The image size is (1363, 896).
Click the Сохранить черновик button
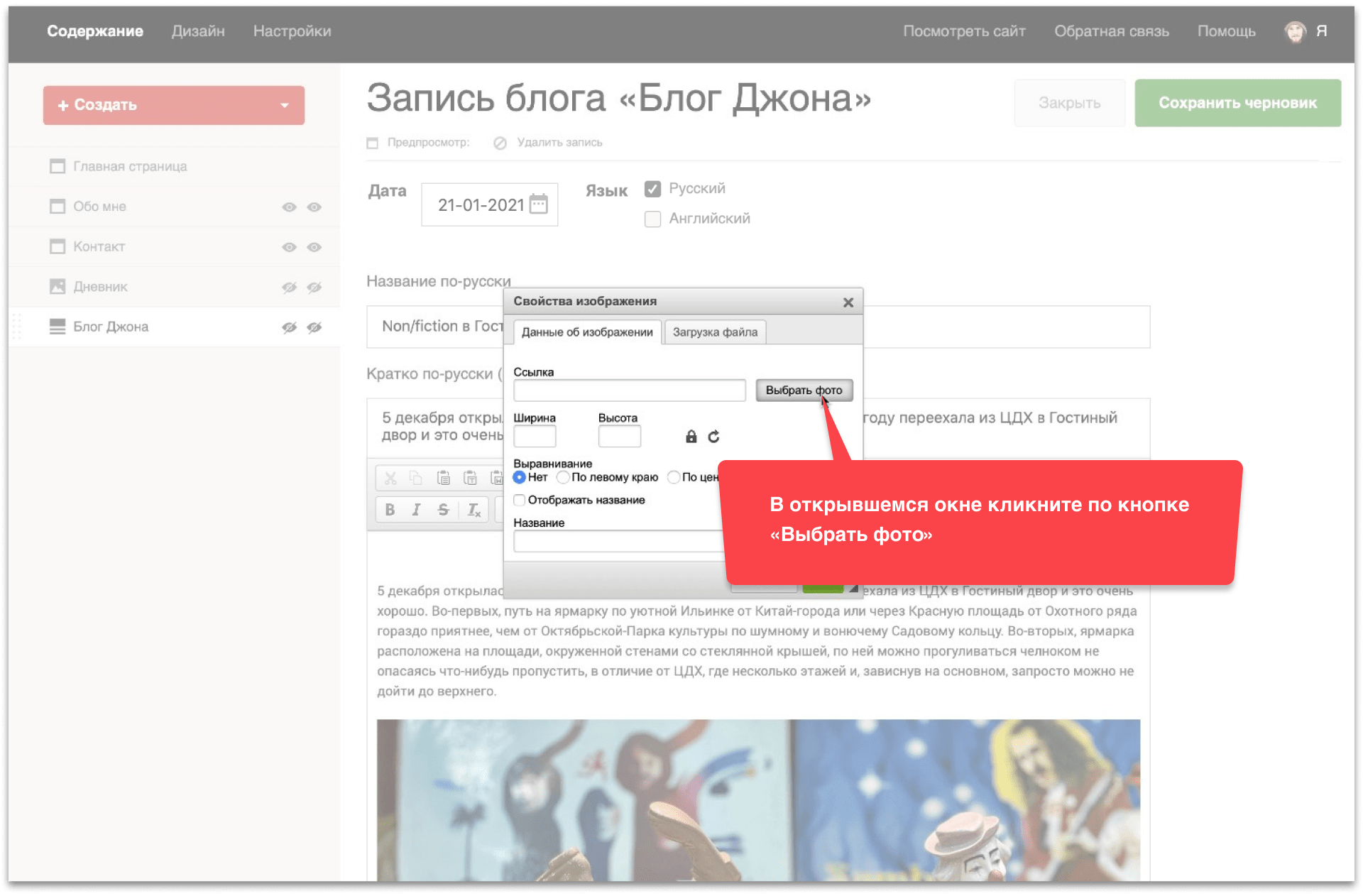1237,103
